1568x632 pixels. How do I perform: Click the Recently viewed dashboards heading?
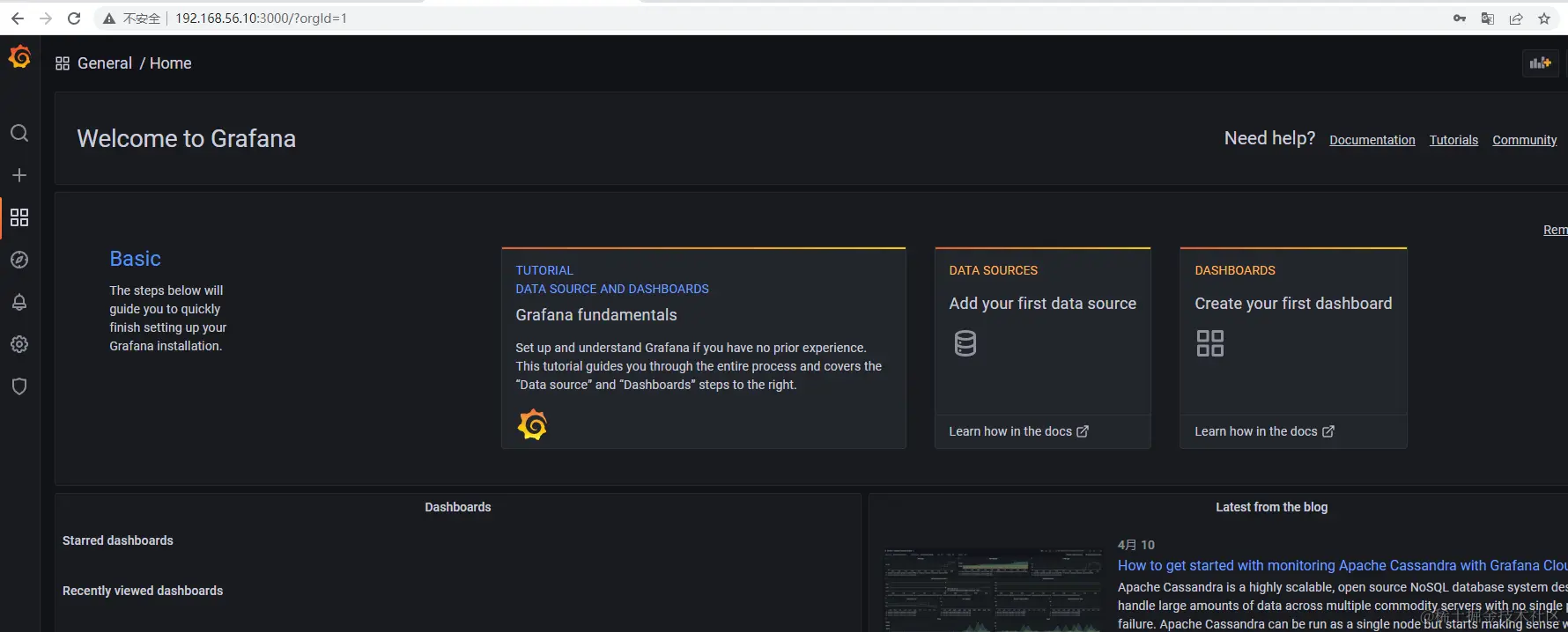coord(143,591)
